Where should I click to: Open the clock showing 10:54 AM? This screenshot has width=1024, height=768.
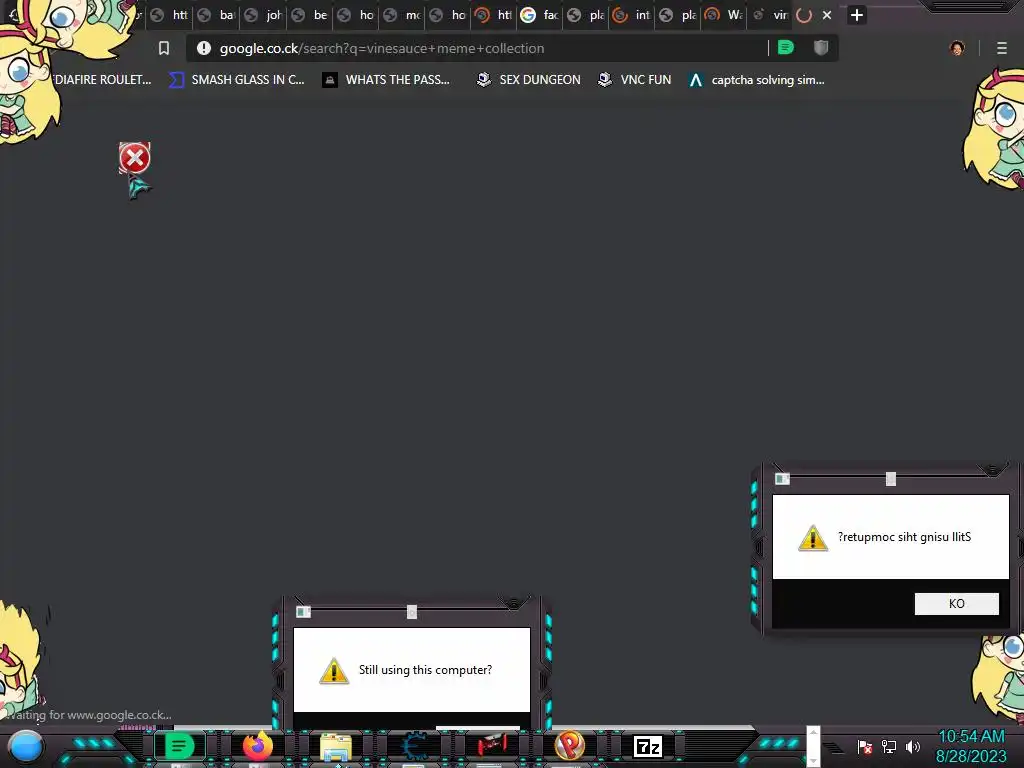971,746
